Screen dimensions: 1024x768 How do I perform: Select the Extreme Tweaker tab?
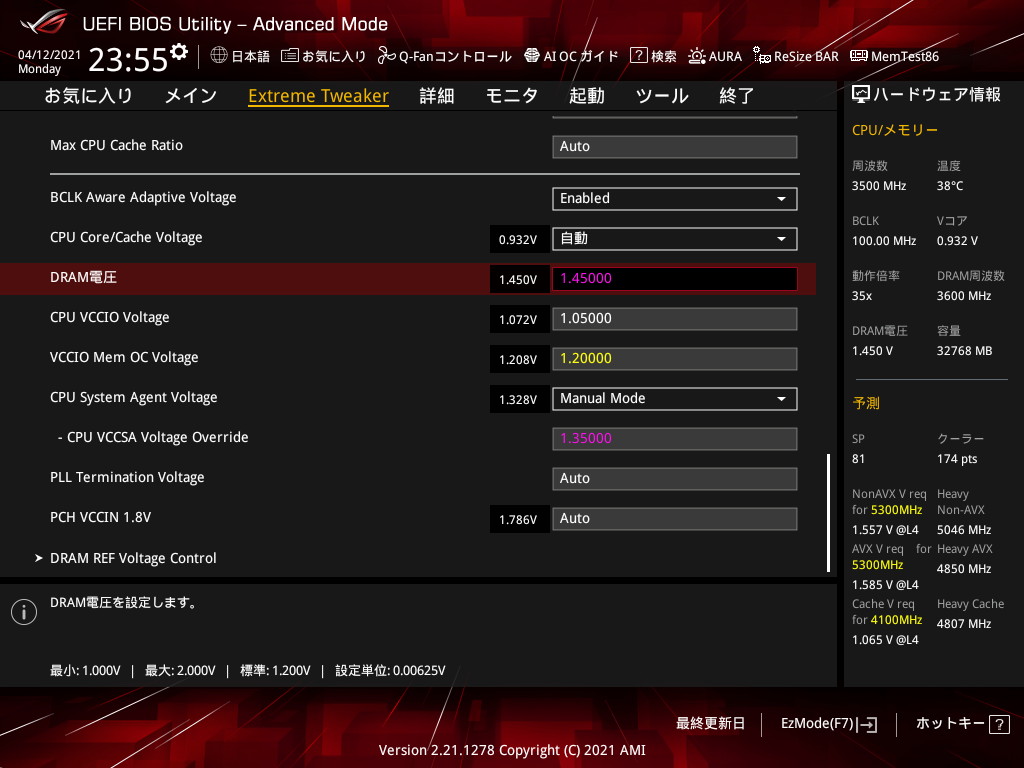click(x=319, y=96)
